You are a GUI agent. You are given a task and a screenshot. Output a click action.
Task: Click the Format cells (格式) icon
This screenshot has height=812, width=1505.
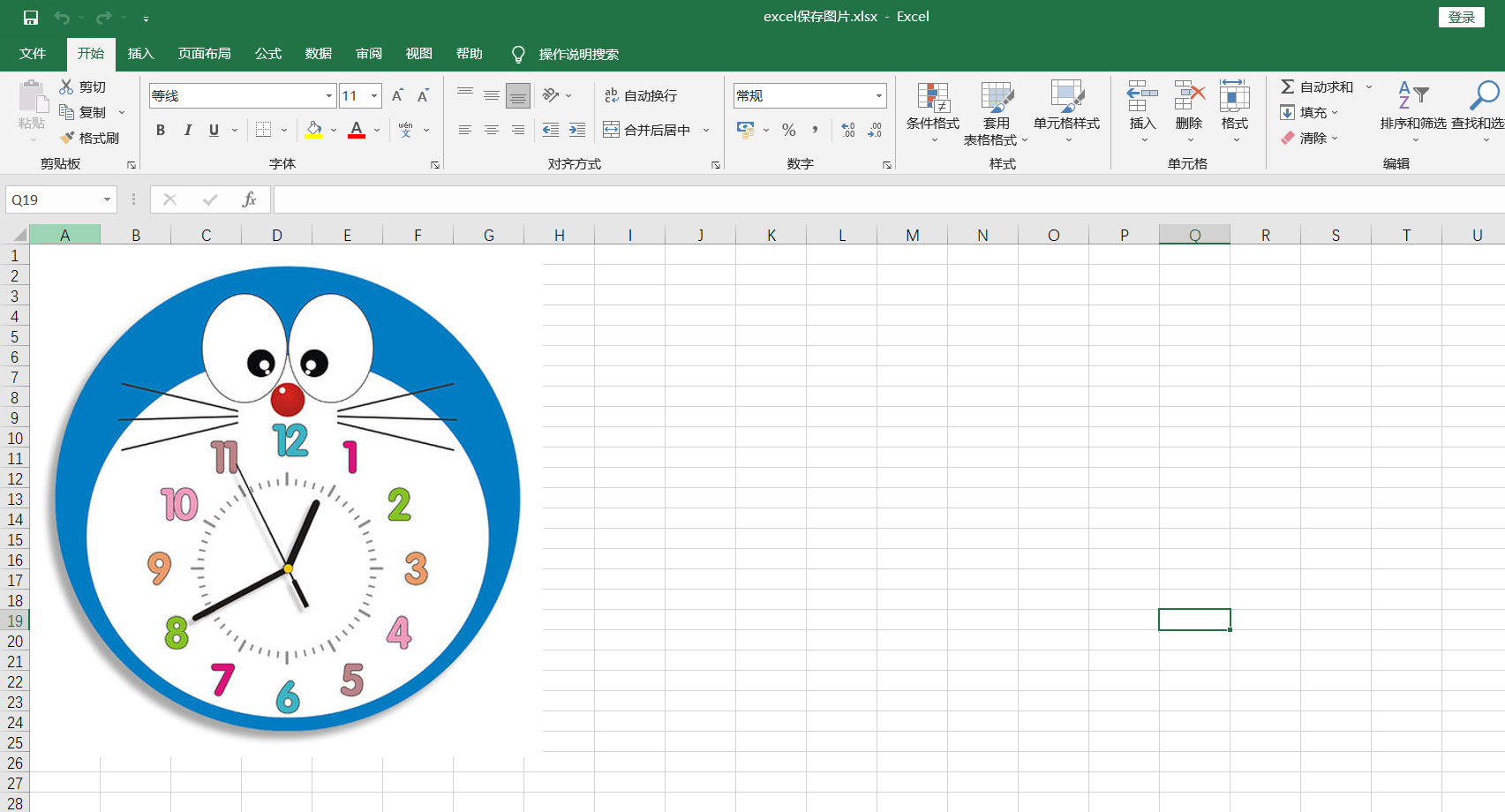(1234, 95)
